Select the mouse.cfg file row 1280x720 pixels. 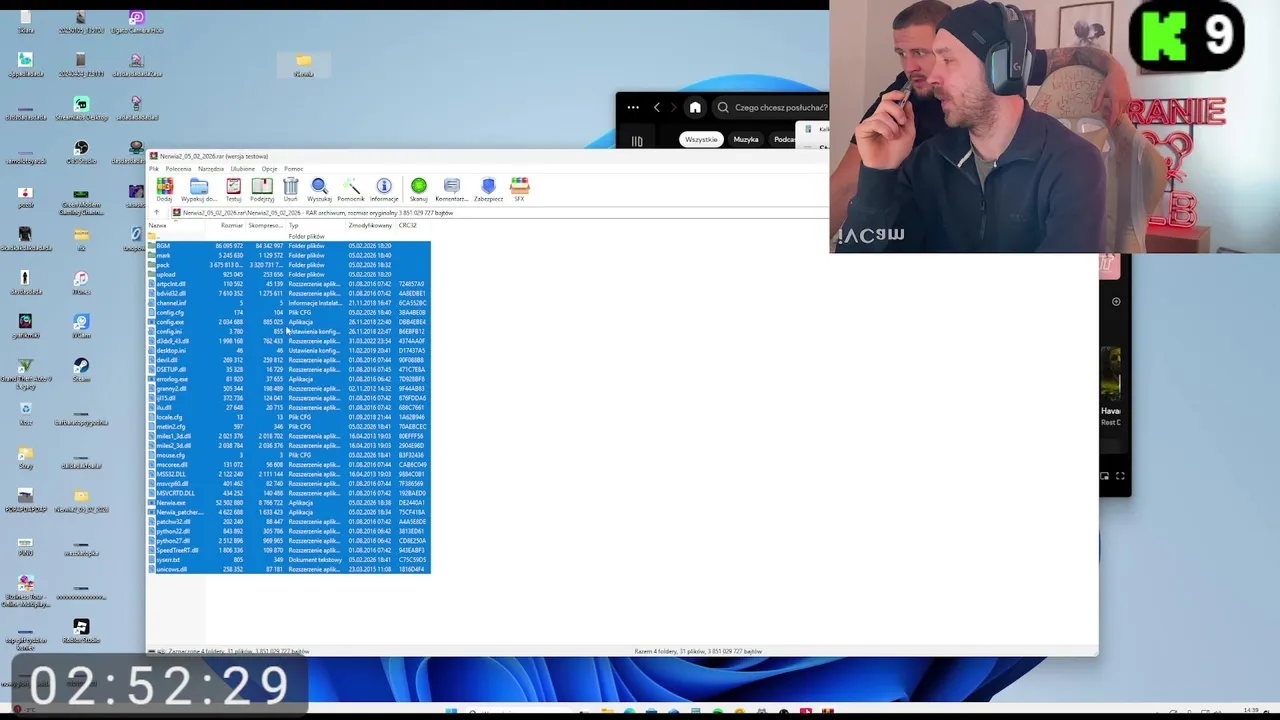click(289, 455)
